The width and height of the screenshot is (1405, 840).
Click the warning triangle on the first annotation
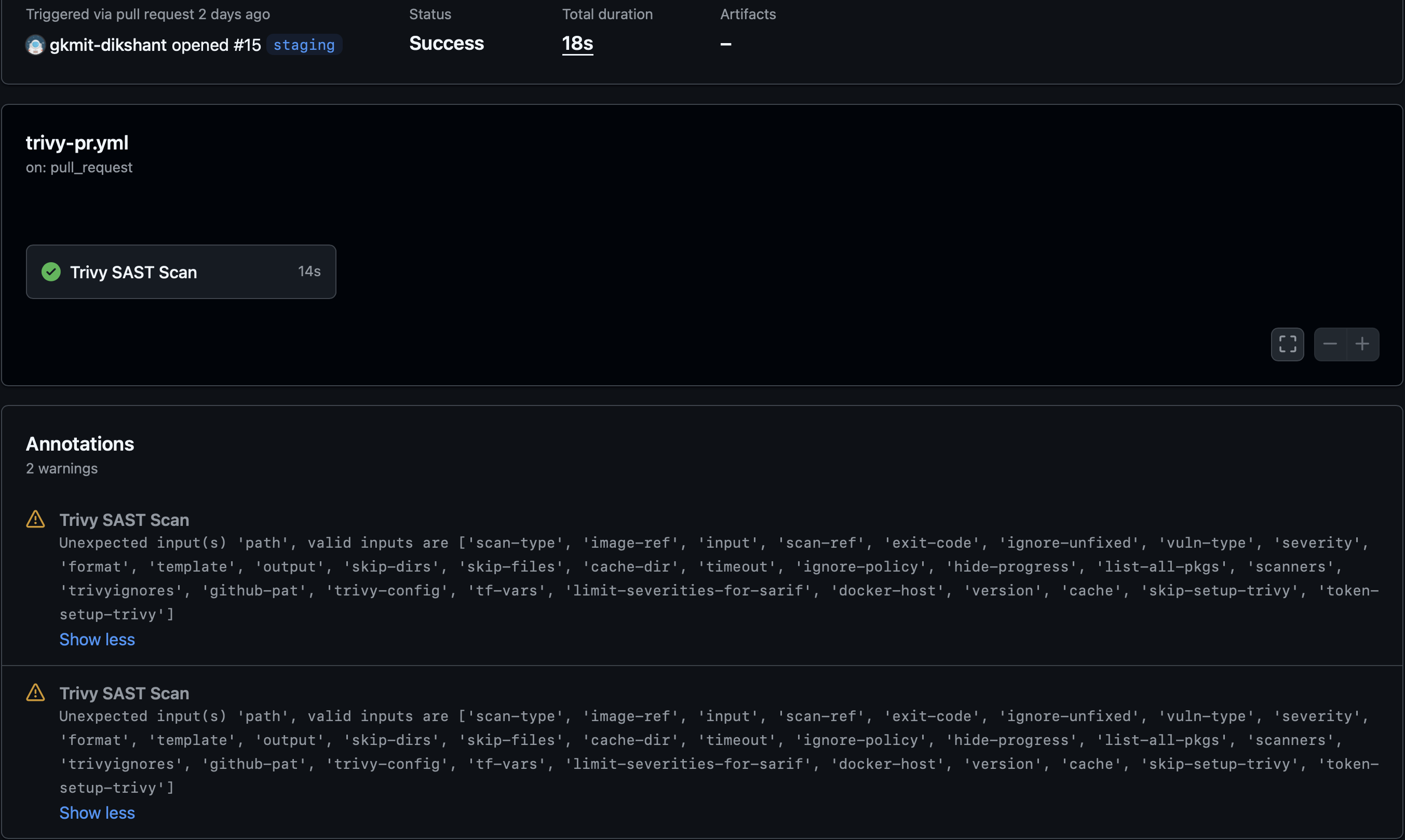click(x=35, y=519)
